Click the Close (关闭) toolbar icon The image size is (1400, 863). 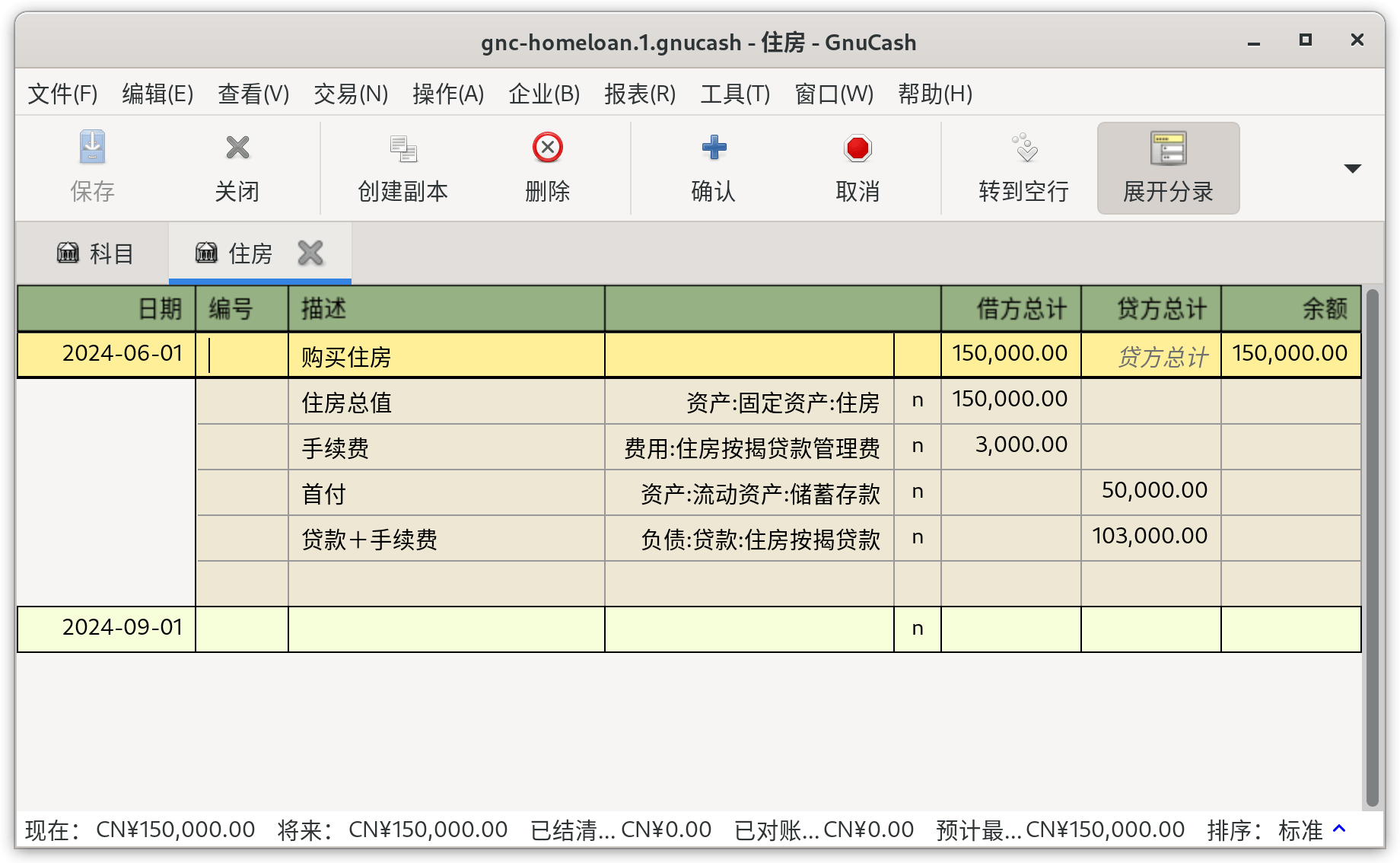coord(237,148)
